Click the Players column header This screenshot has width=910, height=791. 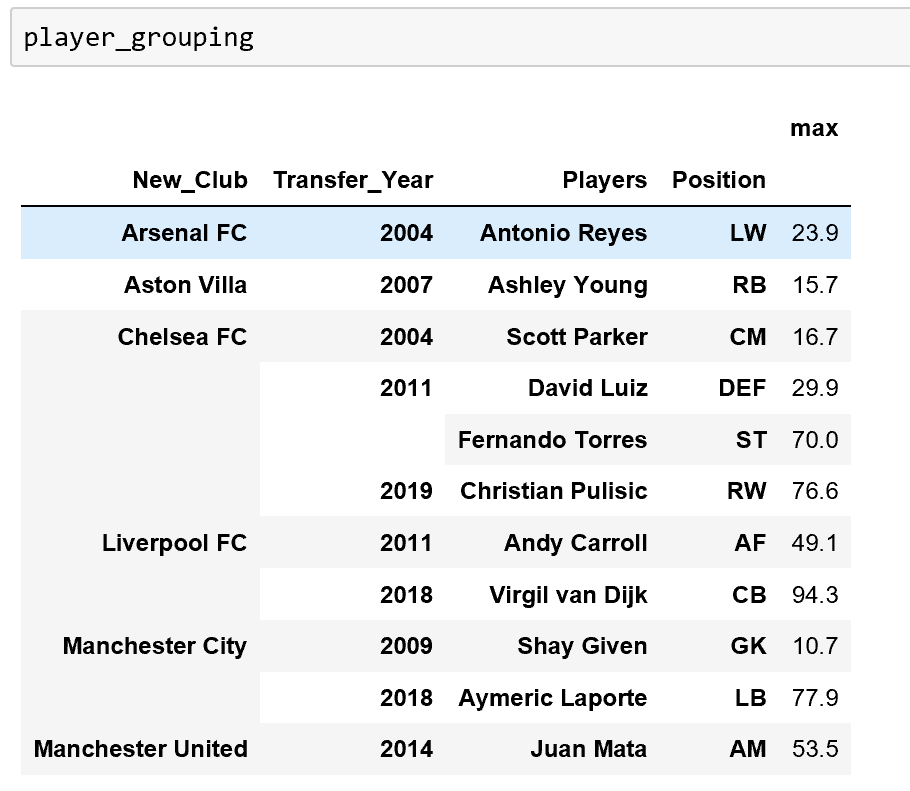pyautogui.click(x=604, y=181)
